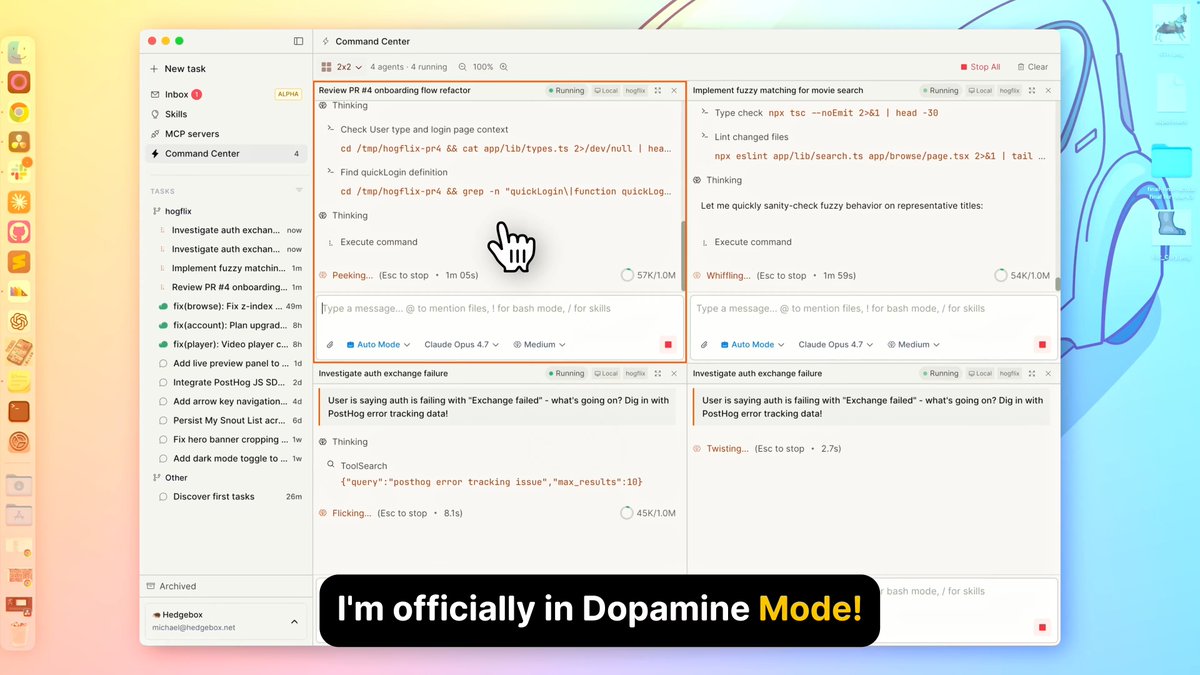The height and width of the screenshot is (675, 1200).
Task: Open the 2x2 grid layout dropdown
Action: click(342, 67)
